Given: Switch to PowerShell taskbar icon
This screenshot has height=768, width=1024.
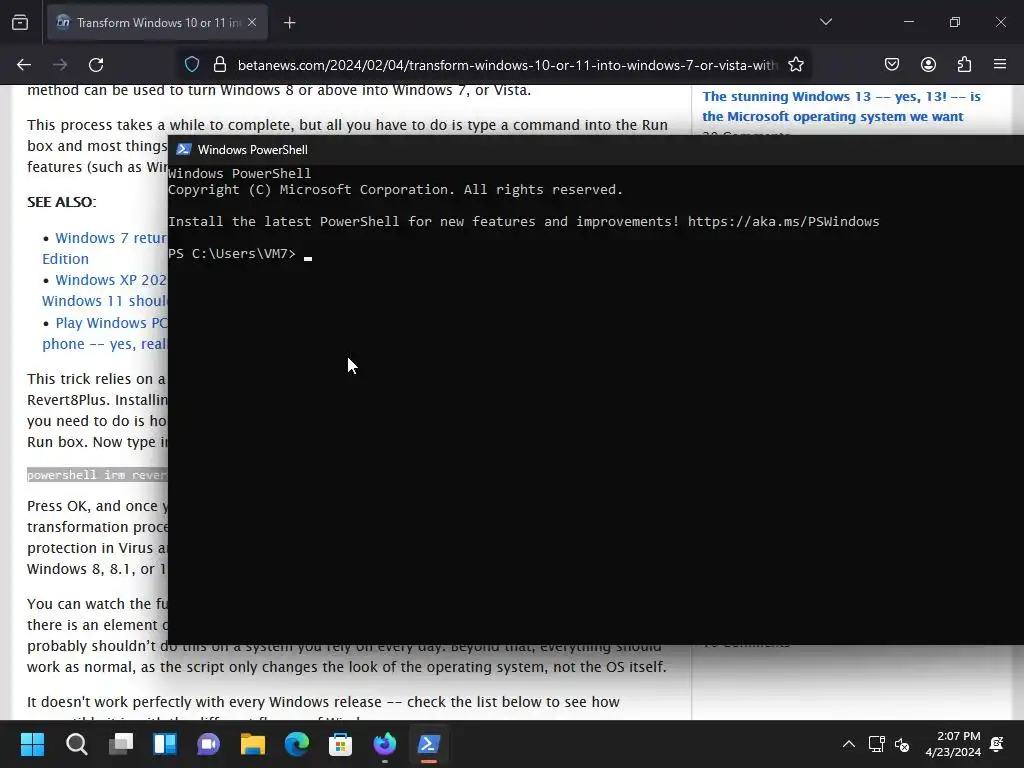Looking at the screenshot, I should [x=428, y=744].
